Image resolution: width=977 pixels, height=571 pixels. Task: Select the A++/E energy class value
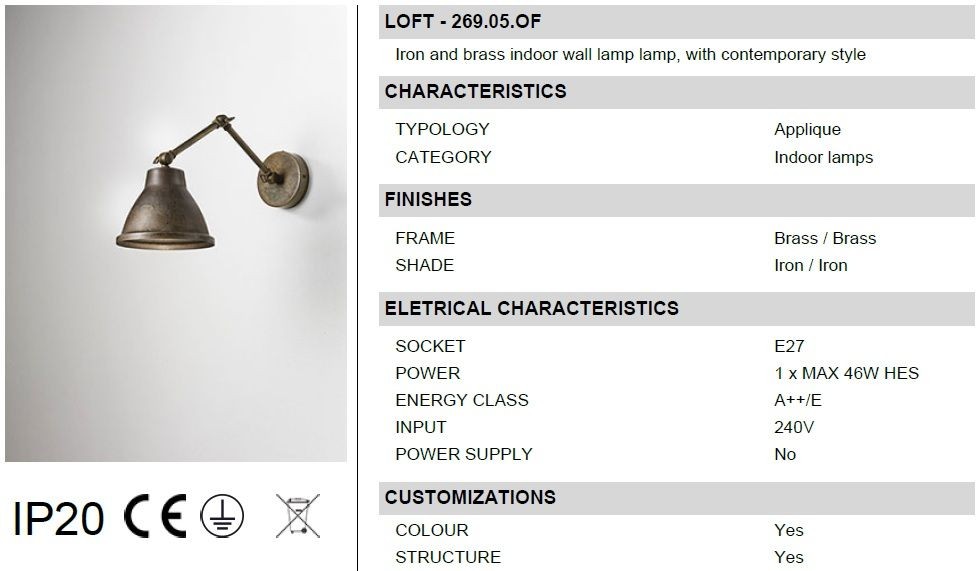coord(798,400)
